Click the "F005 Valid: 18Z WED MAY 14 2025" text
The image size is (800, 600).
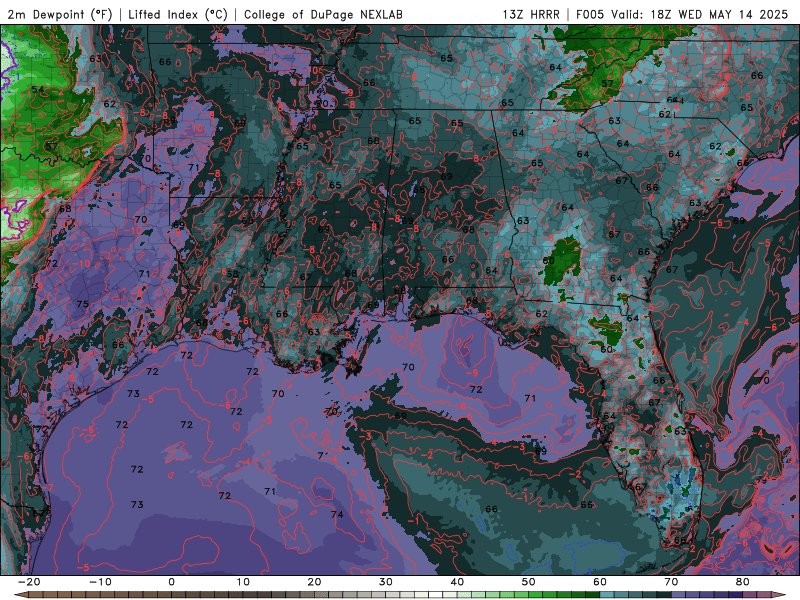click(682, 14)
